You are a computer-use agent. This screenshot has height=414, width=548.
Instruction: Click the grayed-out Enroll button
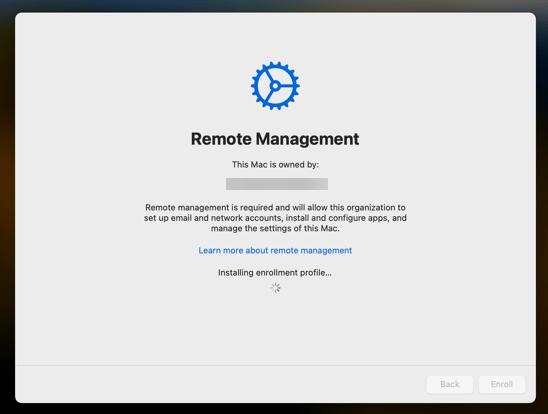[x=502, y=384]
